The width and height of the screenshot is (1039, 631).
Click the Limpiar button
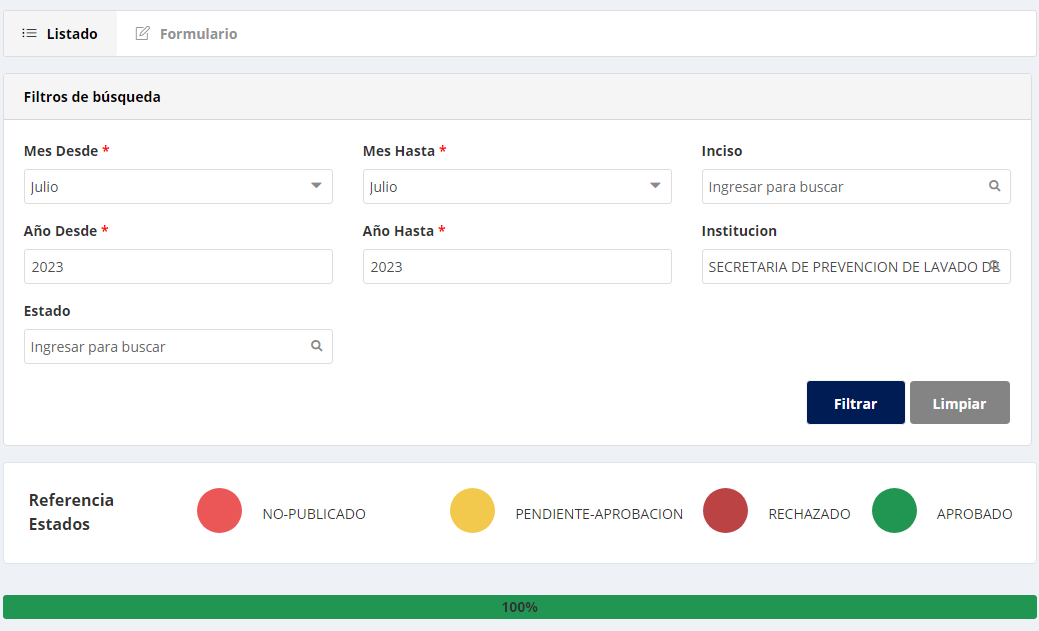point(959,402)
